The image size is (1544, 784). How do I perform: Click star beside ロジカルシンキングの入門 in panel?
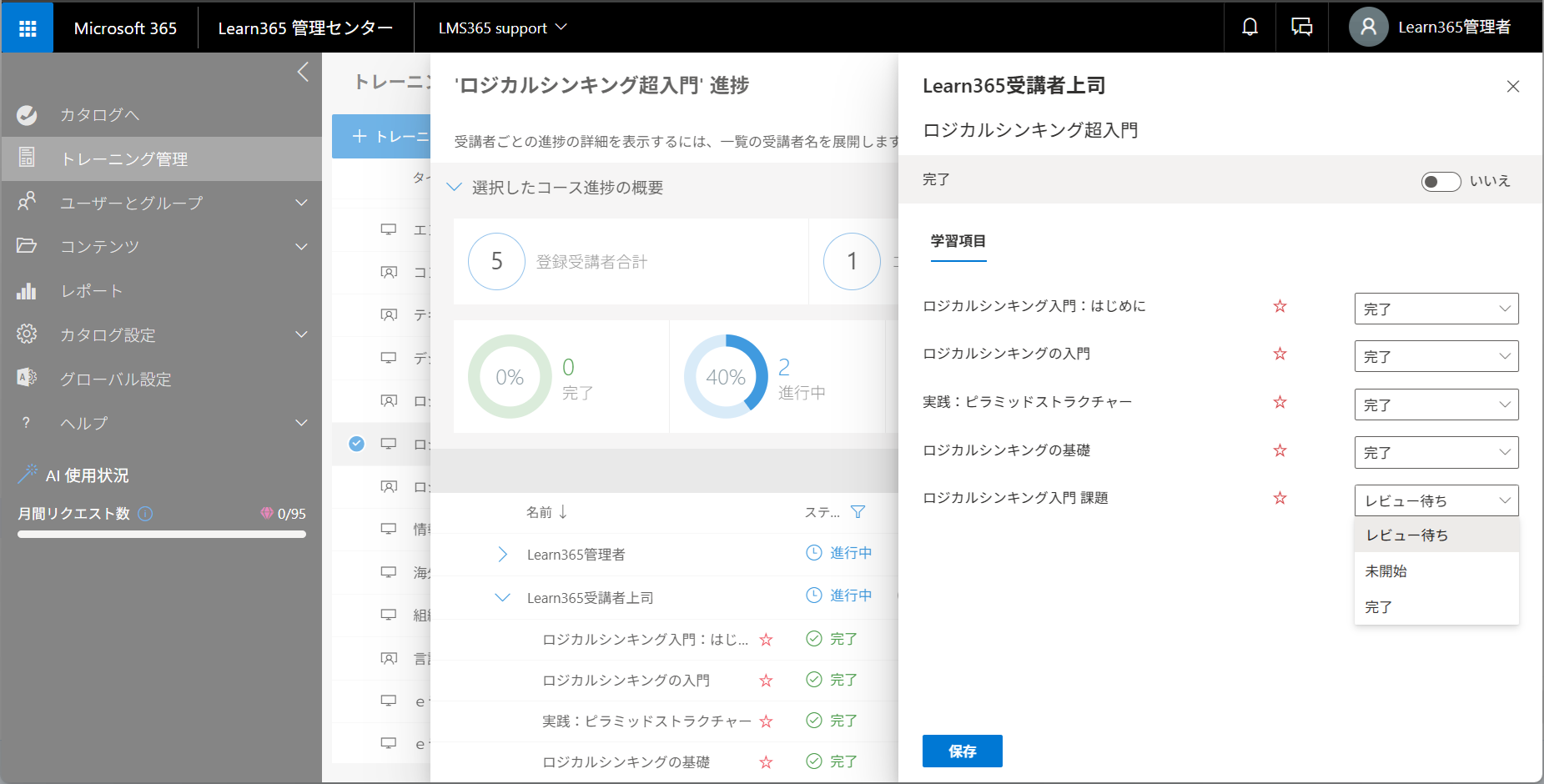coord(1280,354)
